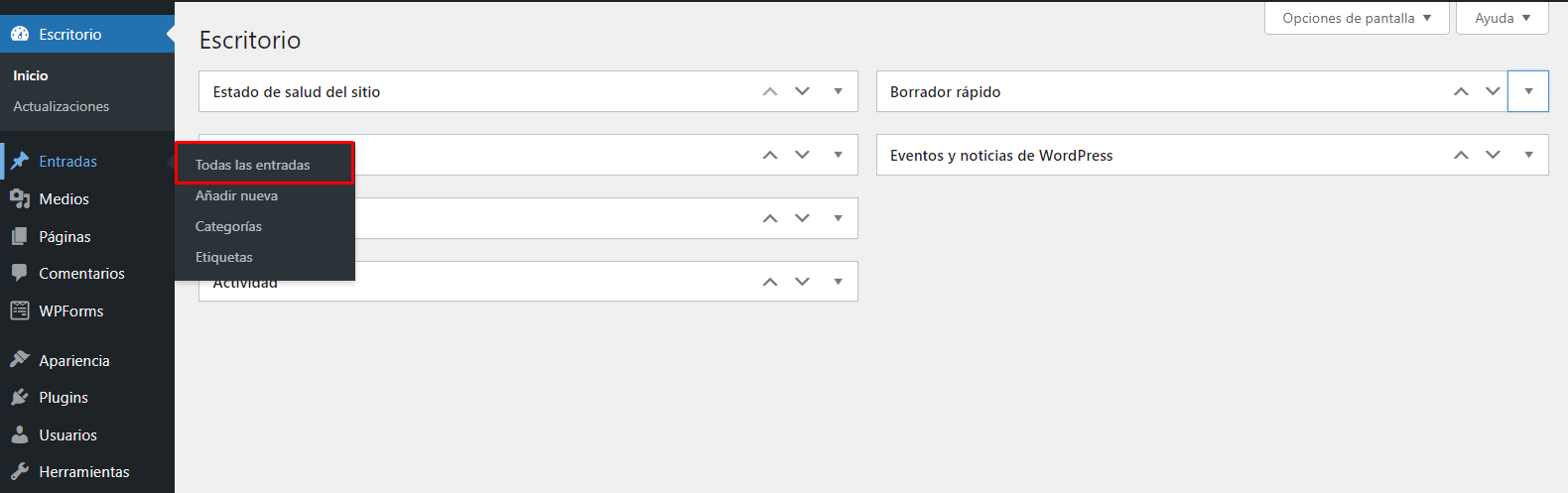Open Medios via its media icon
The height and width of the screenshot is (493, 1568).
pyautogui.click(x=20, y=198)
